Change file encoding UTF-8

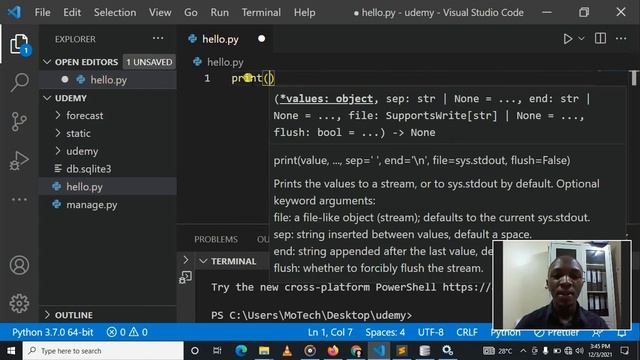(x=431, y=332)
